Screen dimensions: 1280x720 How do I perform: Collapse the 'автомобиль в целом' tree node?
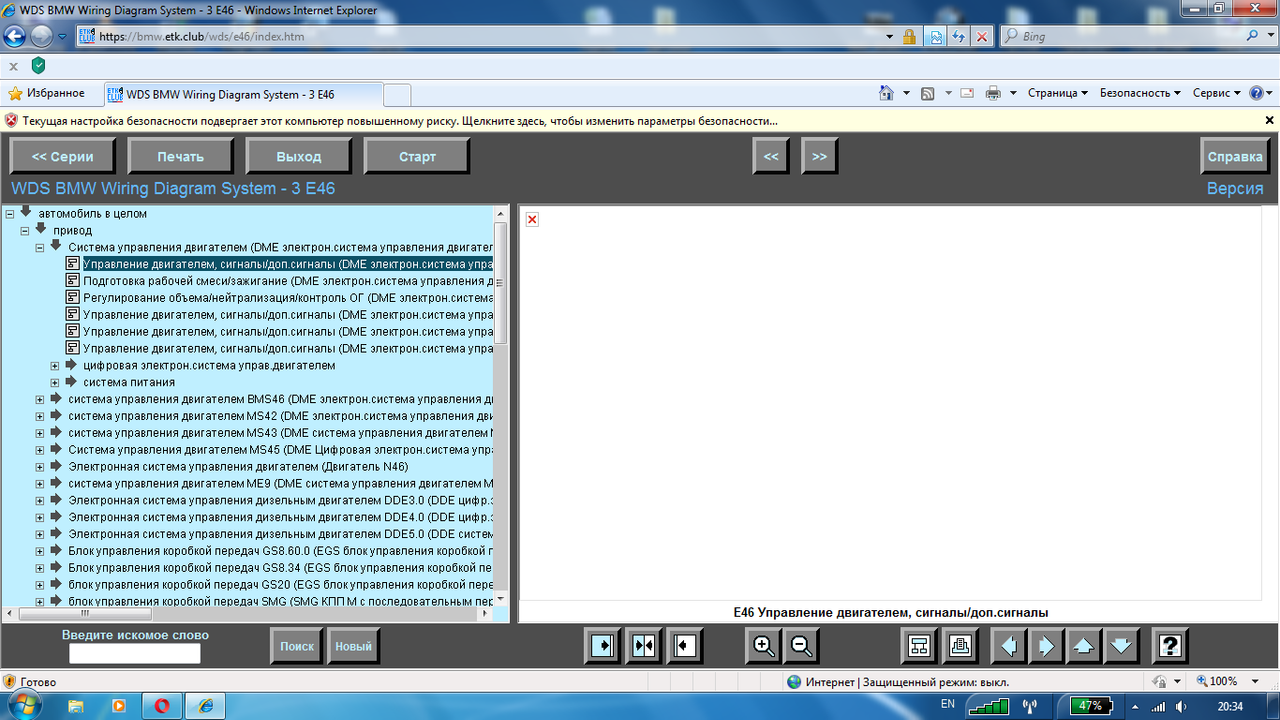coord(10,214)
